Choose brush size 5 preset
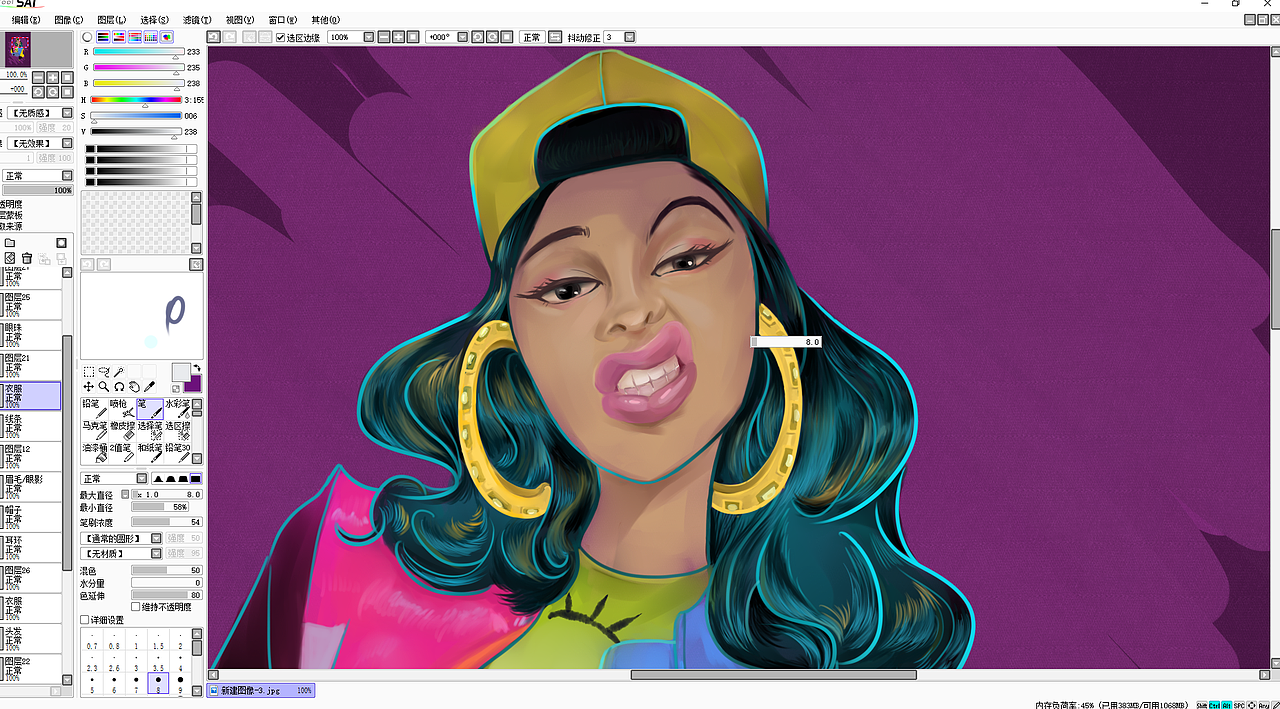 click(x=92, y=685)
